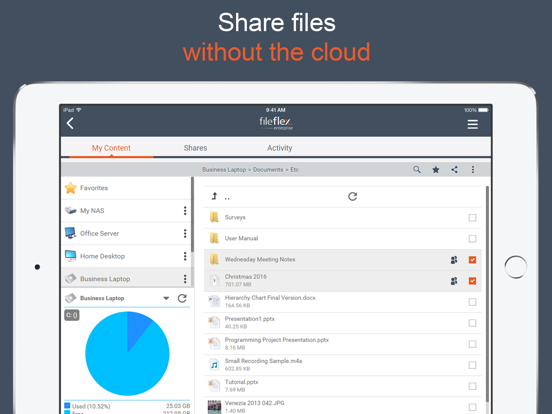Viewport: 552px width, 414px height.
Task: Click the Christmas 2016 file icon
Action: coord(214,281)
